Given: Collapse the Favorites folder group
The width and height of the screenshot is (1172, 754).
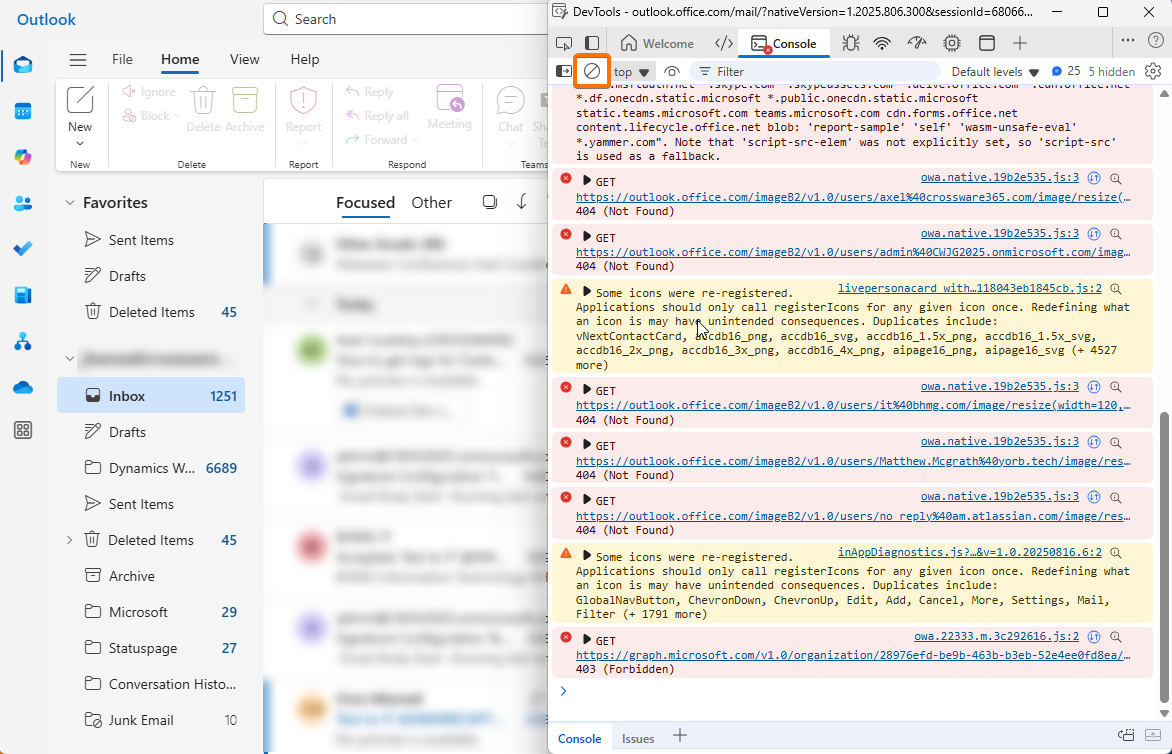Looking at the screenshot, I should 70,203.
